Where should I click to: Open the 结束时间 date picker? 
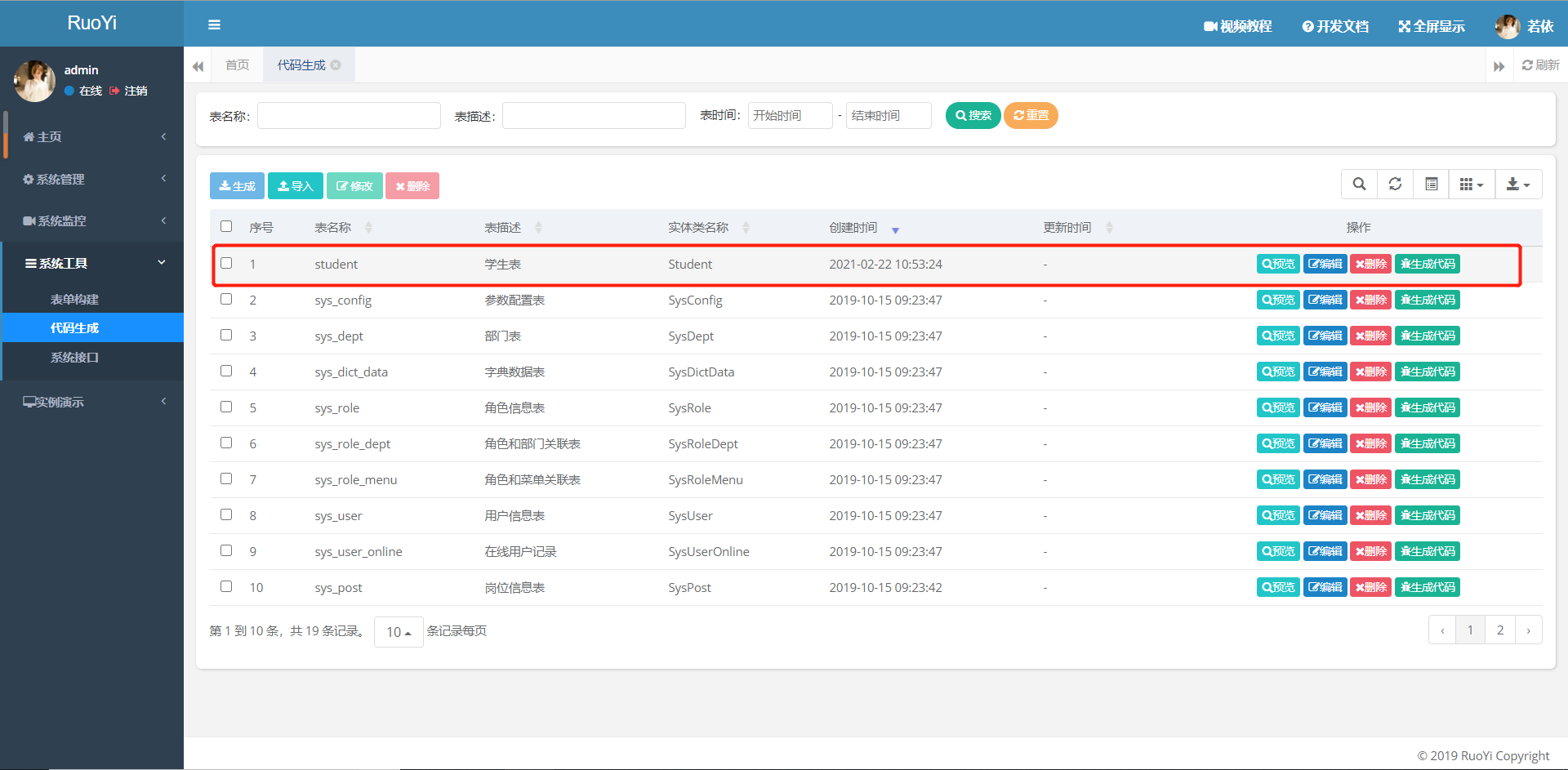(889, 115)
